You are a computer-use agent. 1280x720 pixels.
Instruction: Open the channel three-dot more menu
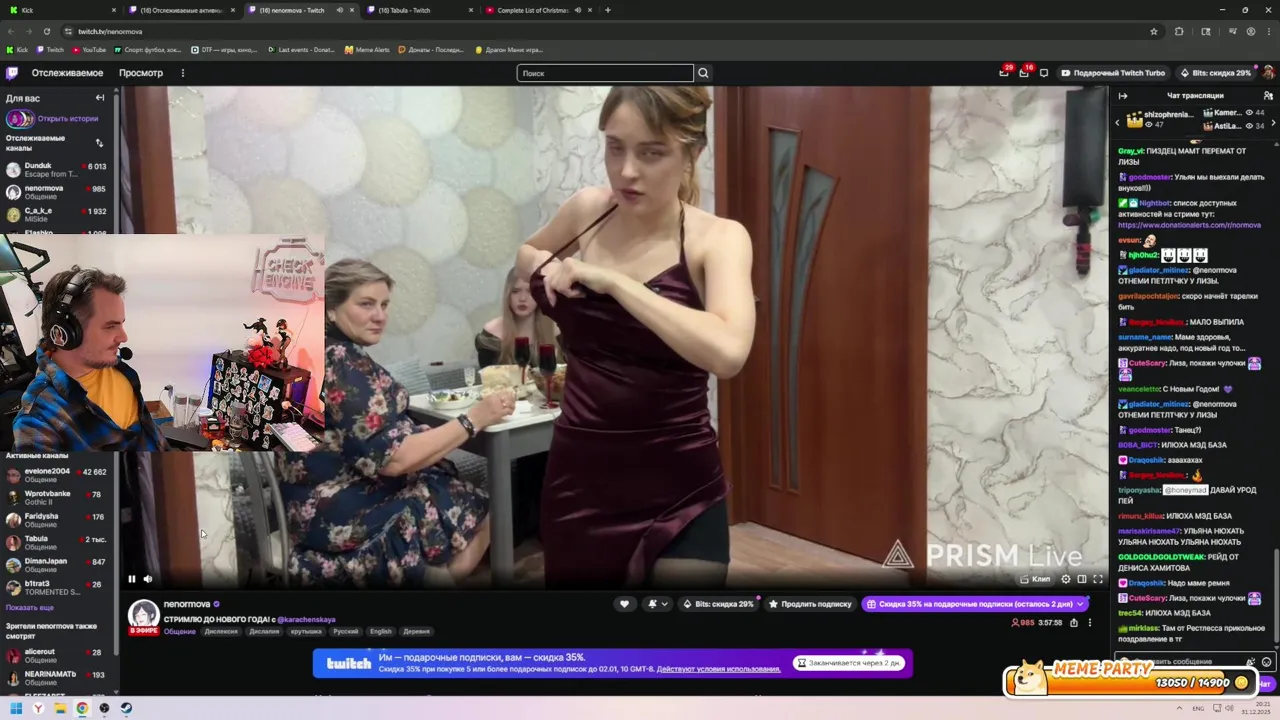coord(1090,623)
